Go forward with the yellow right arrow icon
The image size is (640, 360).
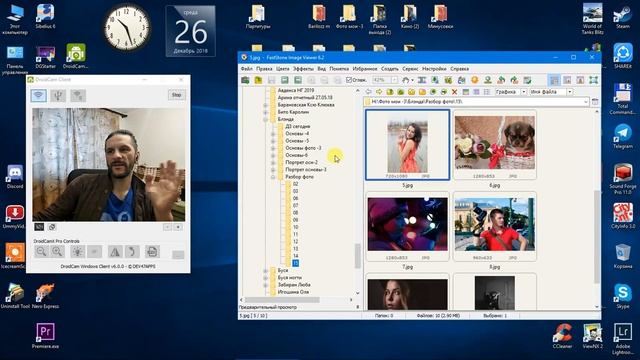[379, 92]
